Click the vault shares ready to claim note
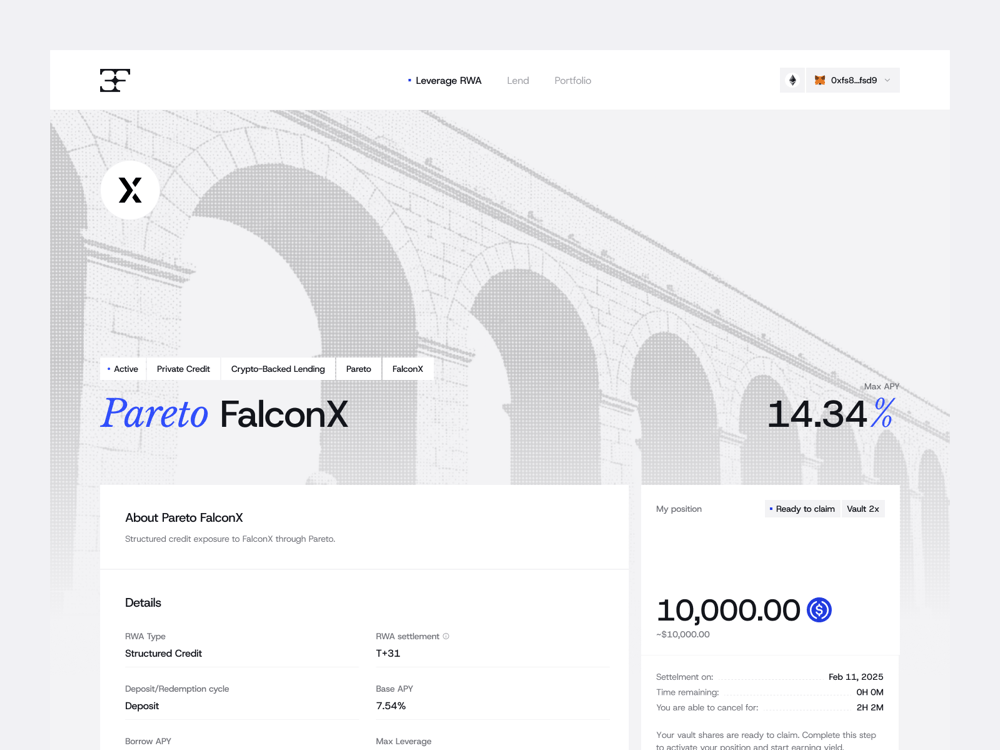The height and width of the screenshot is (750, 1000). 766,741
